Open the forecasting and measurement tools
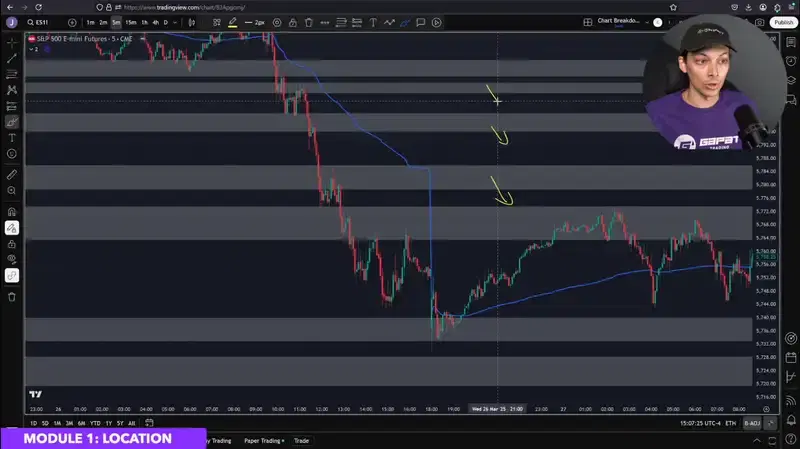This screenshot has height=449, width=800. pos(12,106)
